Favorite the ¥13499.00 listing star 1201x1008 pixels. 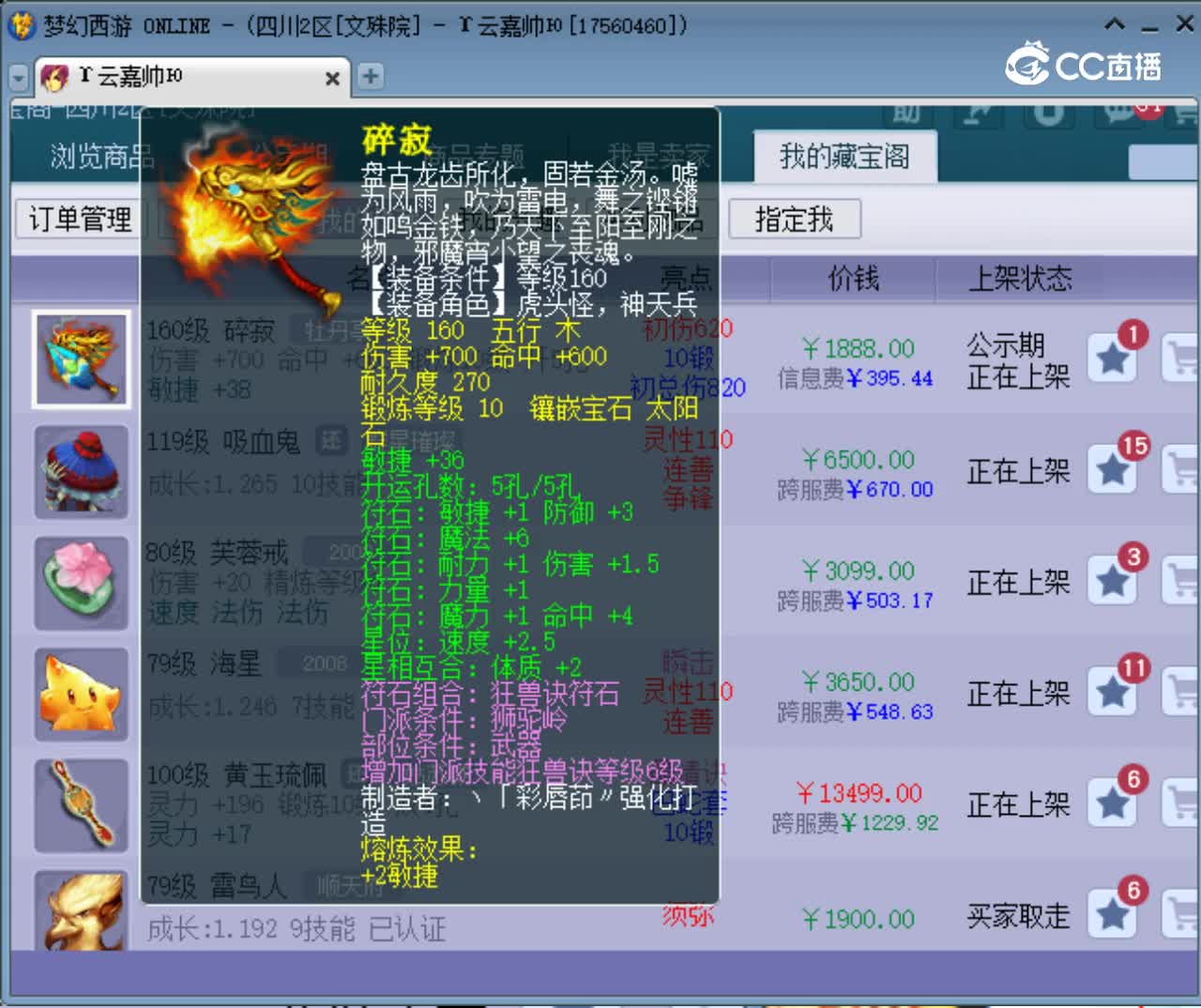tap(1113, 803)
